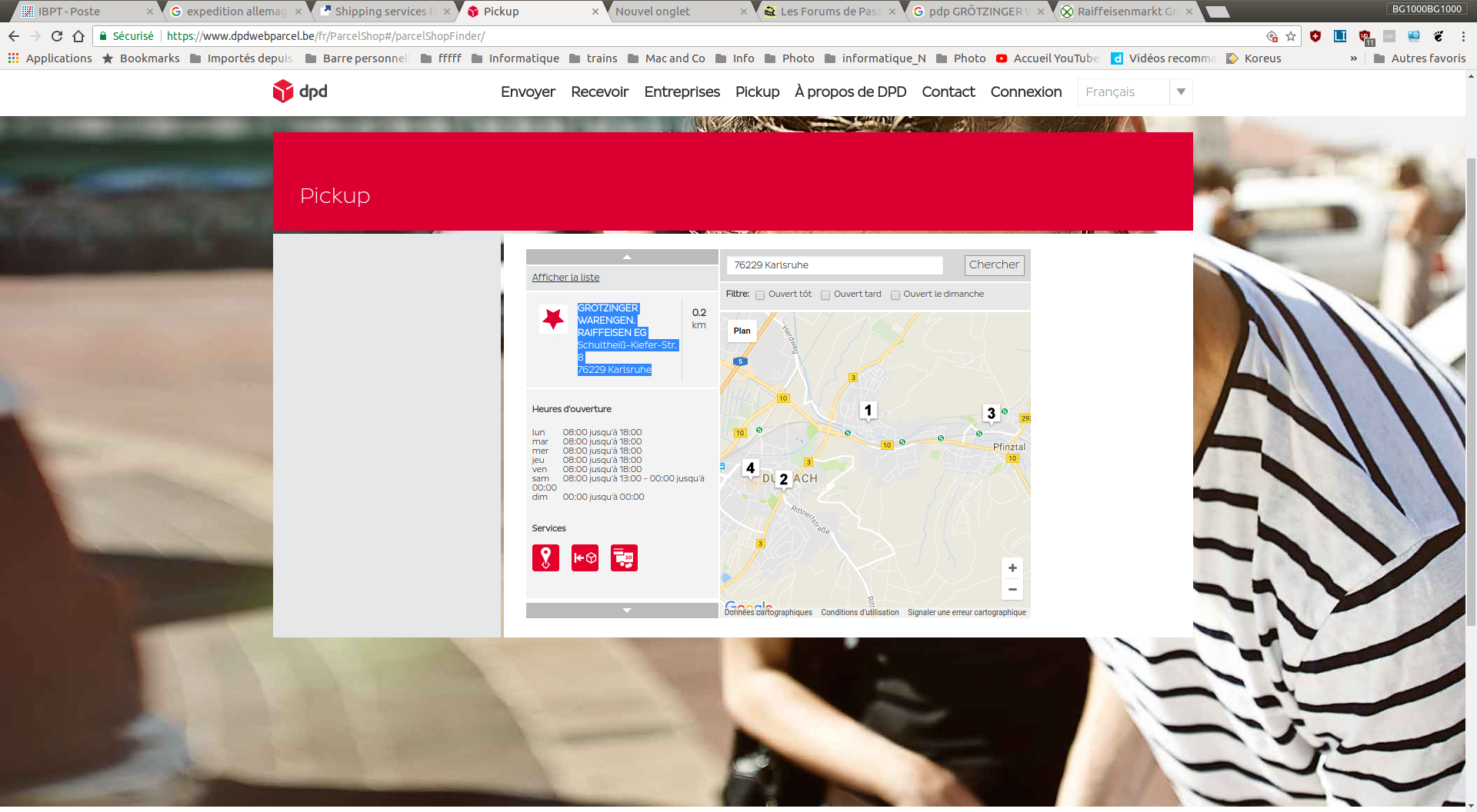Close the Pickup tab
Image resolution: width=1477 pixels, height=812 pixels.
pos(595,12)
